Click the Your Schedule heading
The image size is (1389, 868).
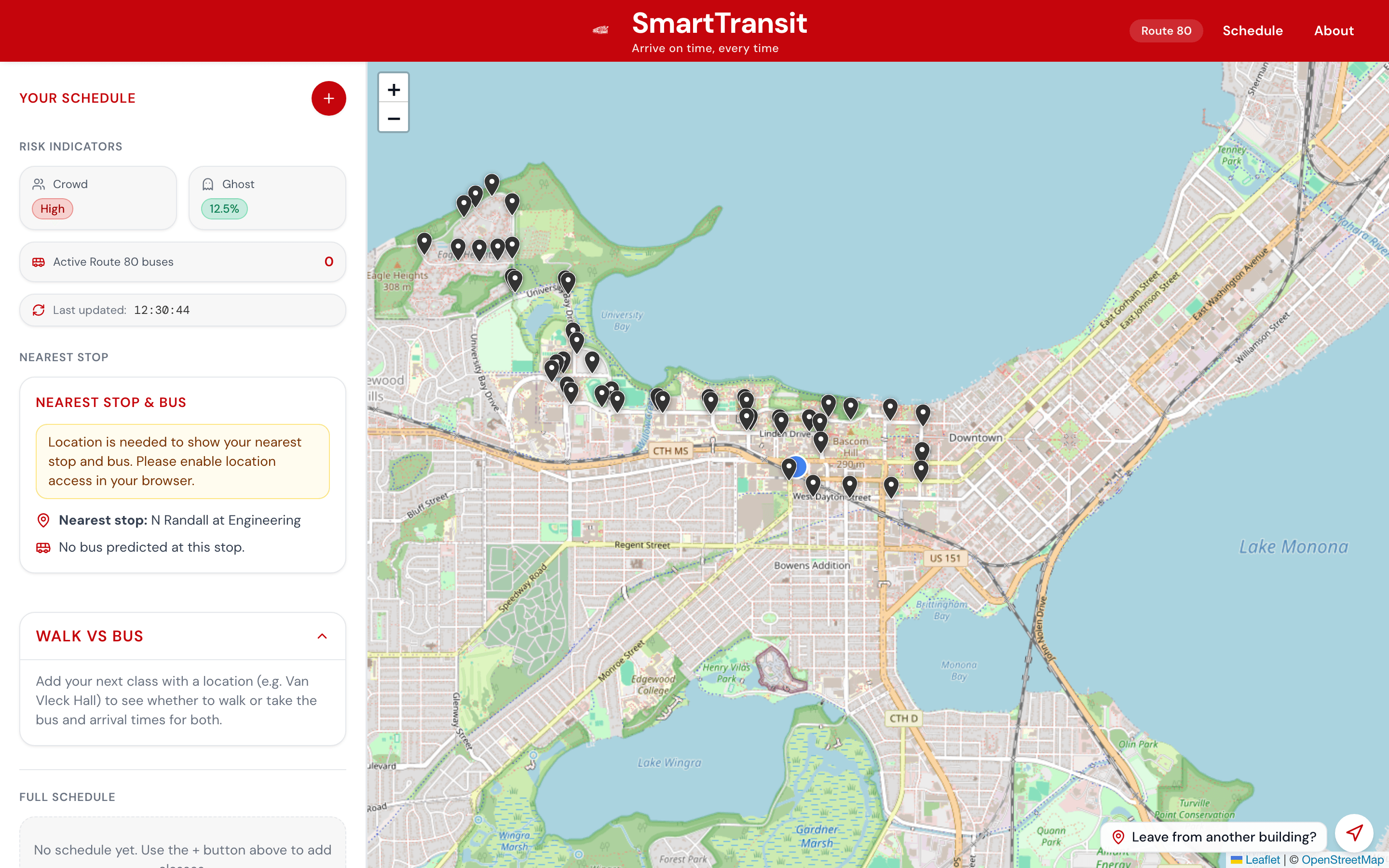coord(78,98)
